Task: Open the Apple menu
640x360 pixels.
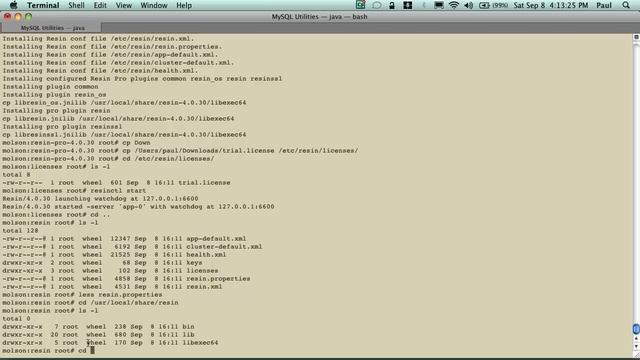Action: pos(13,5)
